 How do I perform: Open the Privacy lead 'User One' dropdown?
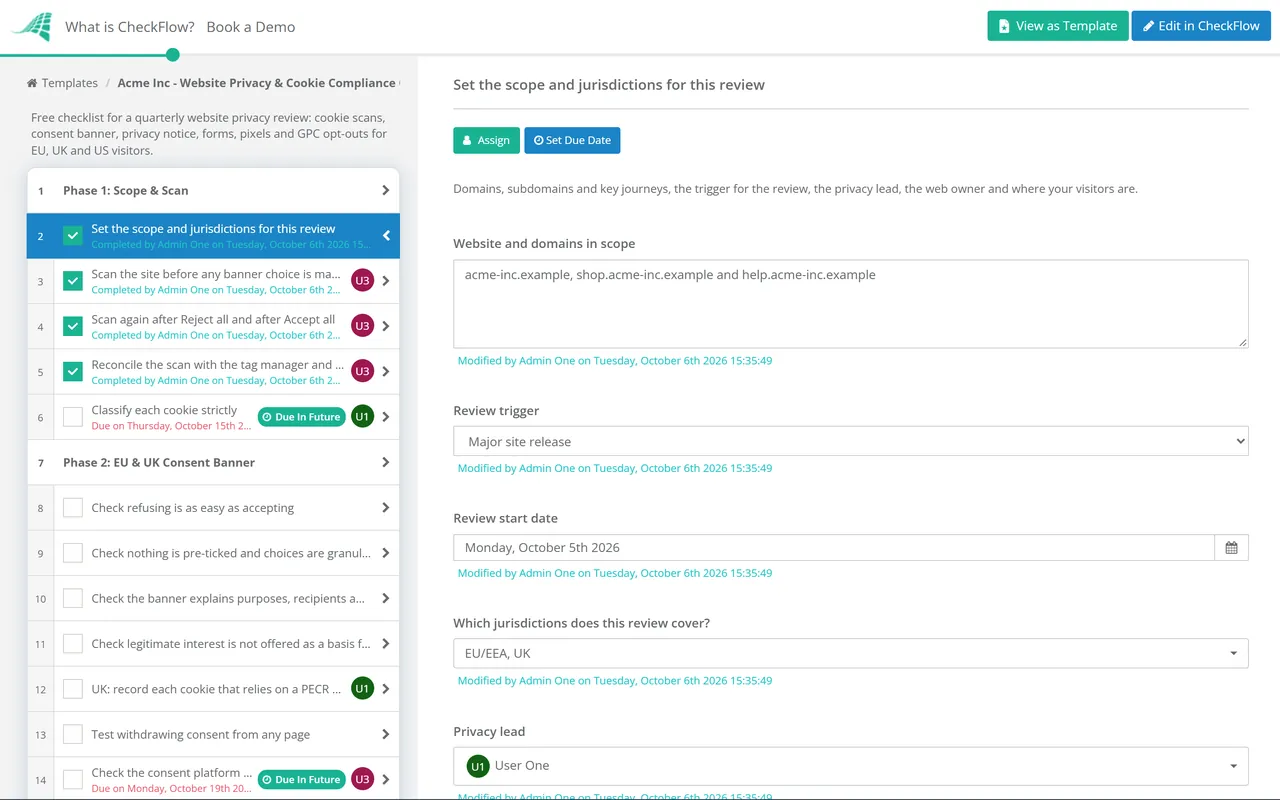tap(851, 766)
